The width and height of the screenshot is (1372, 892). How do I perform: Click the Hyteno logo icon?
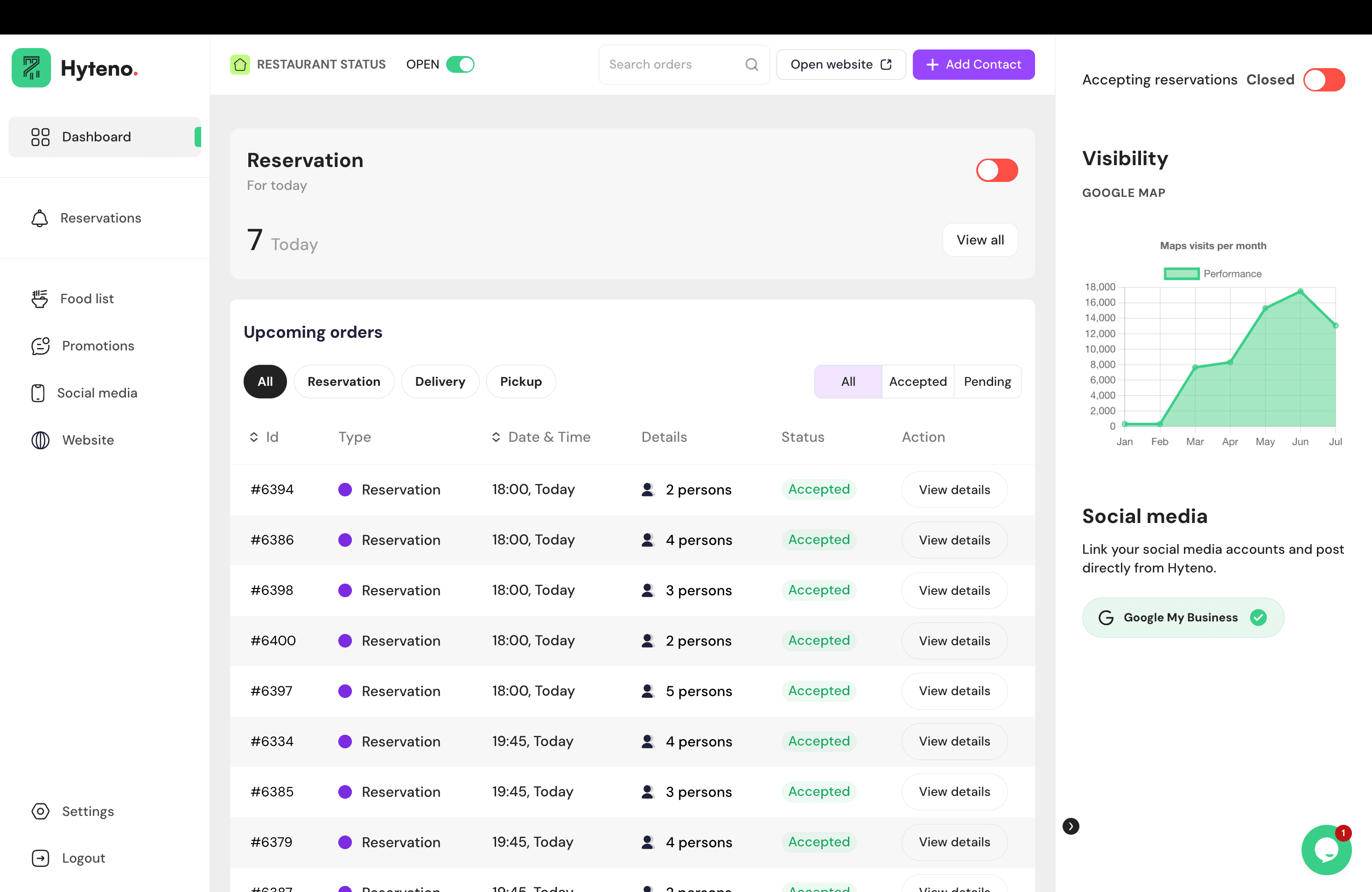(x=31, y=68)
